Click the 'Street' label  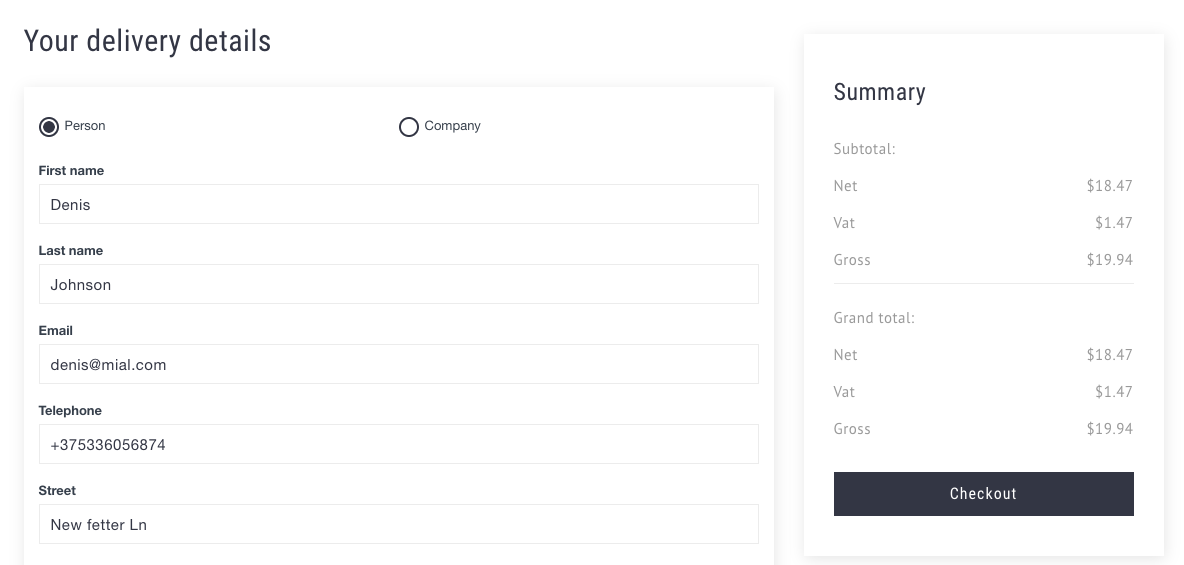click(57, 491)
